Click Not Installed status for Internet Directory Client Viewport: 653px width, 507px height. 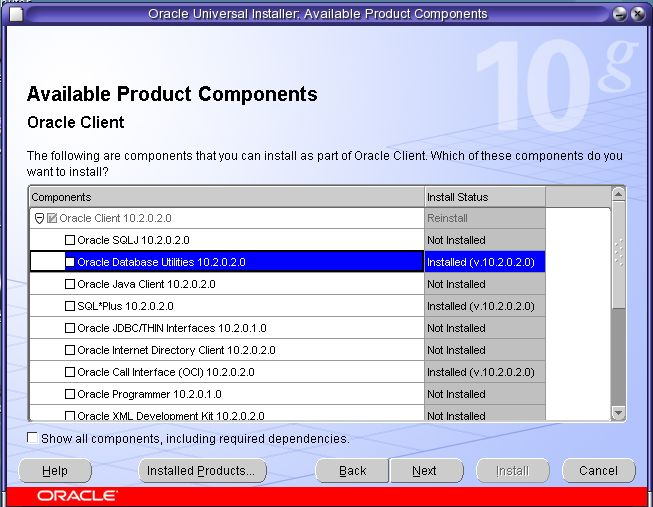point(485,350)
